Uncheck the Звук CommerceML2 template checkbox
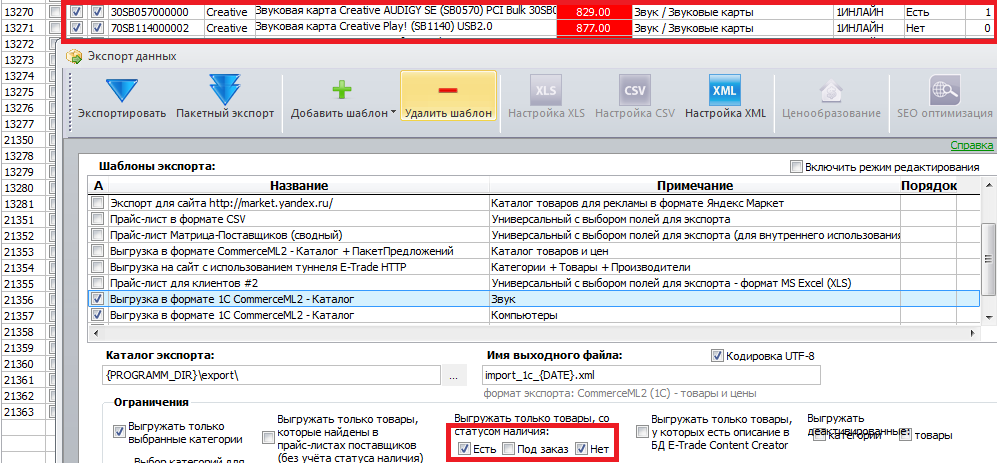 click(97, 298)
